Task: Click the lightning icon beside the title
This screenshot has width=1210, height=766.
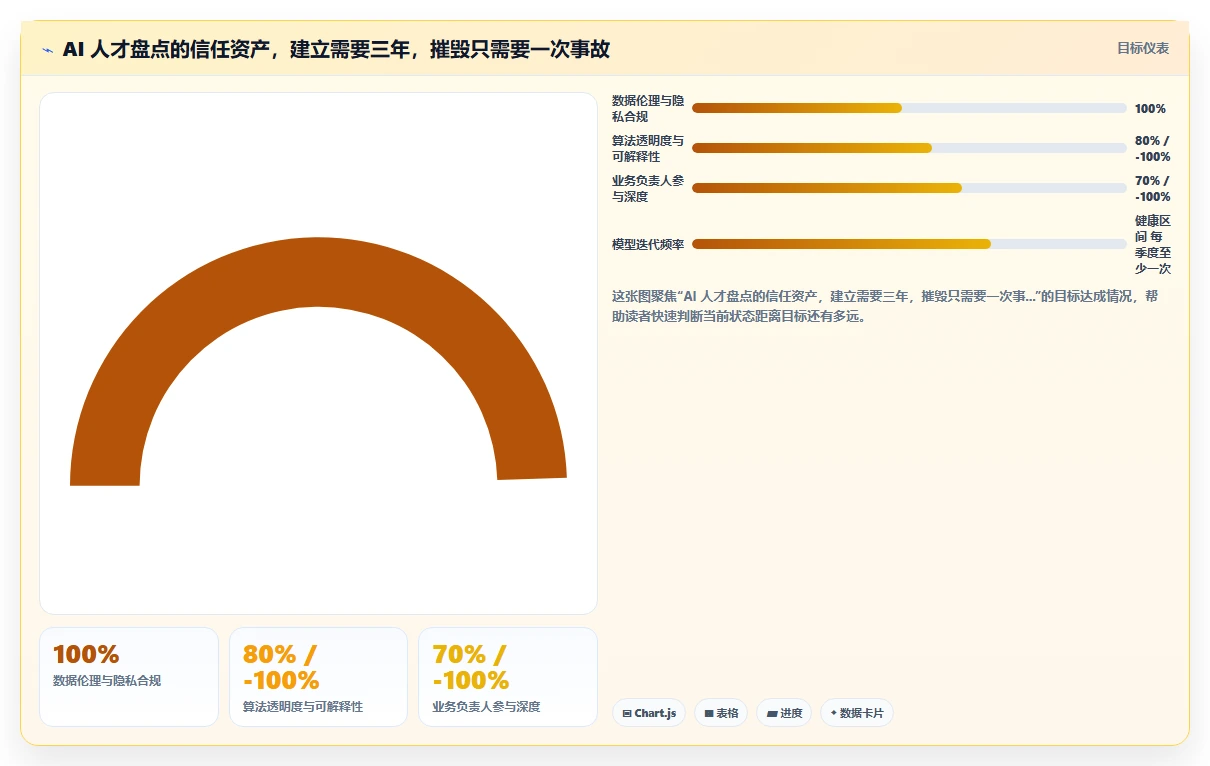Action: pyautogui.click(x=47, y=50)
